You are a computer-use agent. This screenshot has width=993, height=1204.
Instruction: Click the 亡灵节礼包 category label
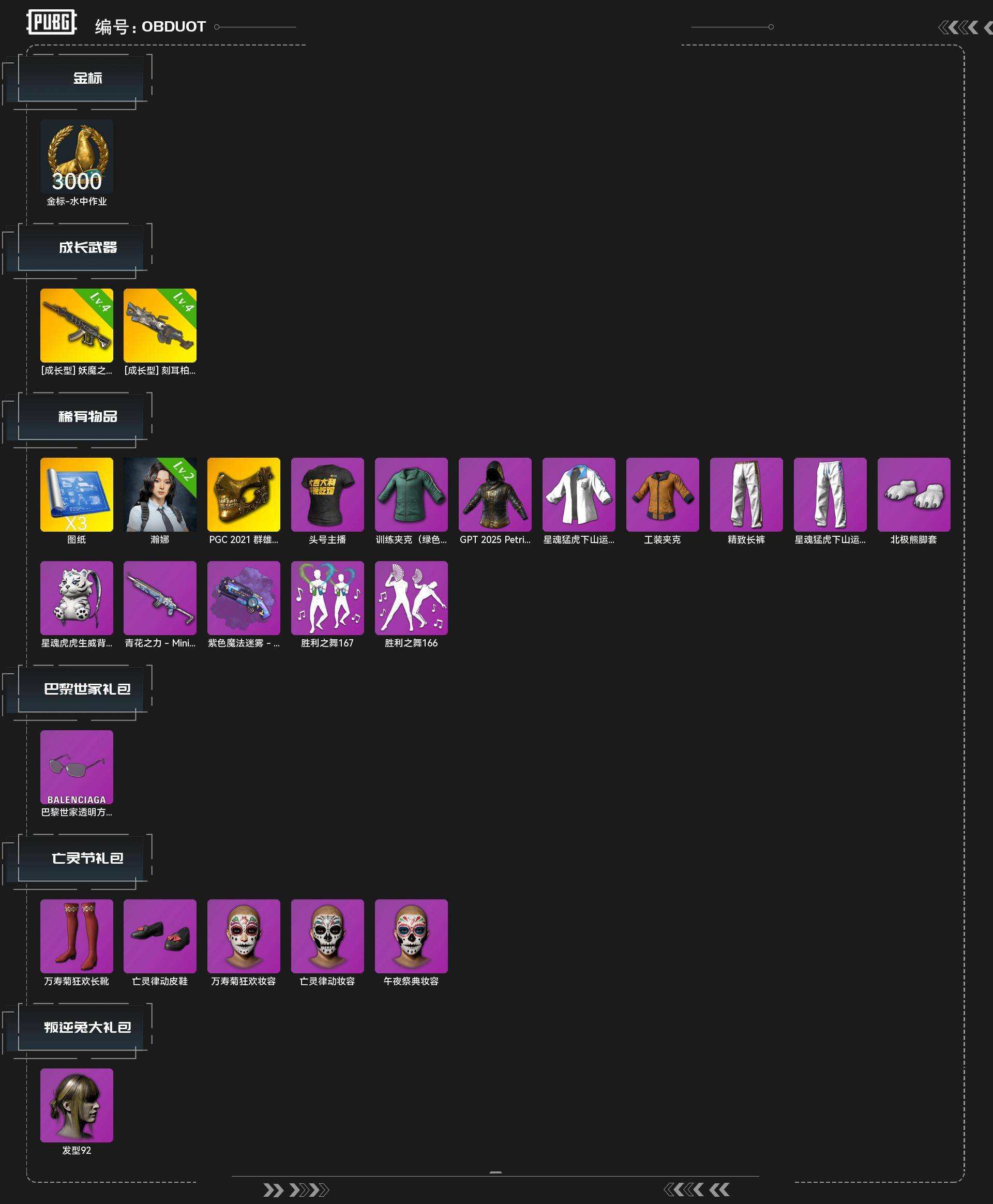click(87, 858)
